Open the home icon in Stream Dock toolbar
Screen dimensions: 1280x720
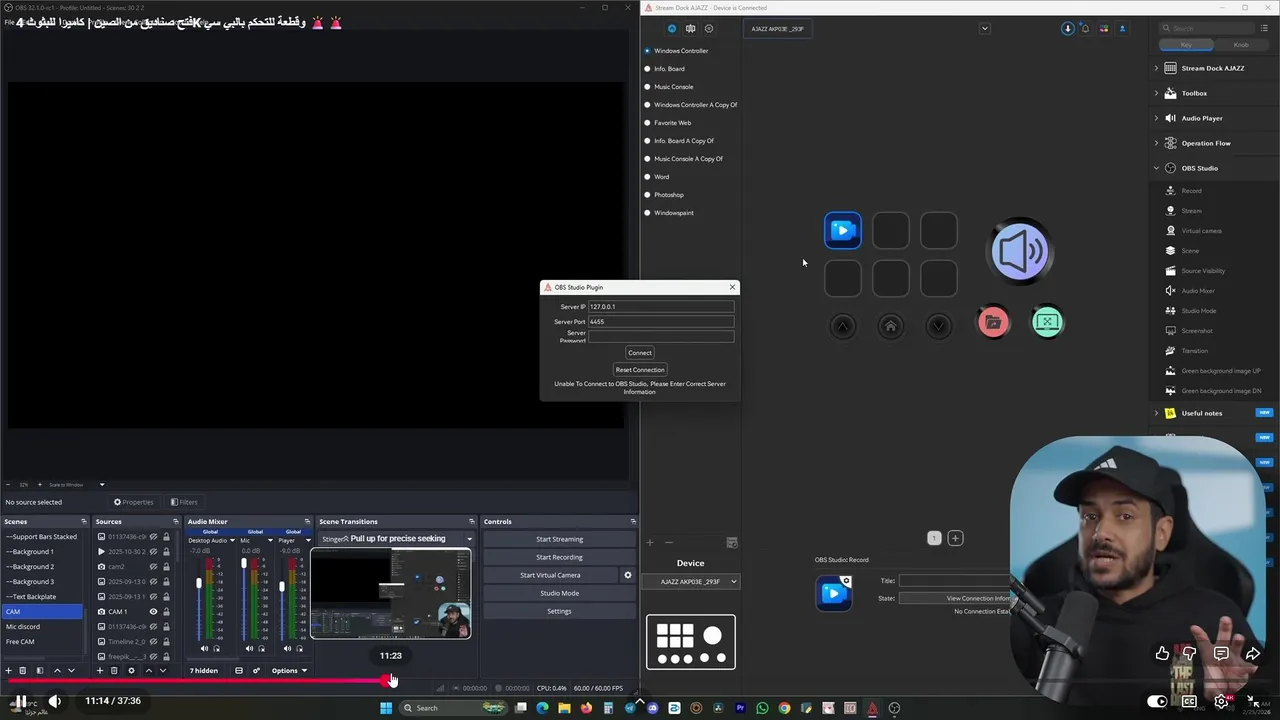pyautogui.click(x=671, y=29)
